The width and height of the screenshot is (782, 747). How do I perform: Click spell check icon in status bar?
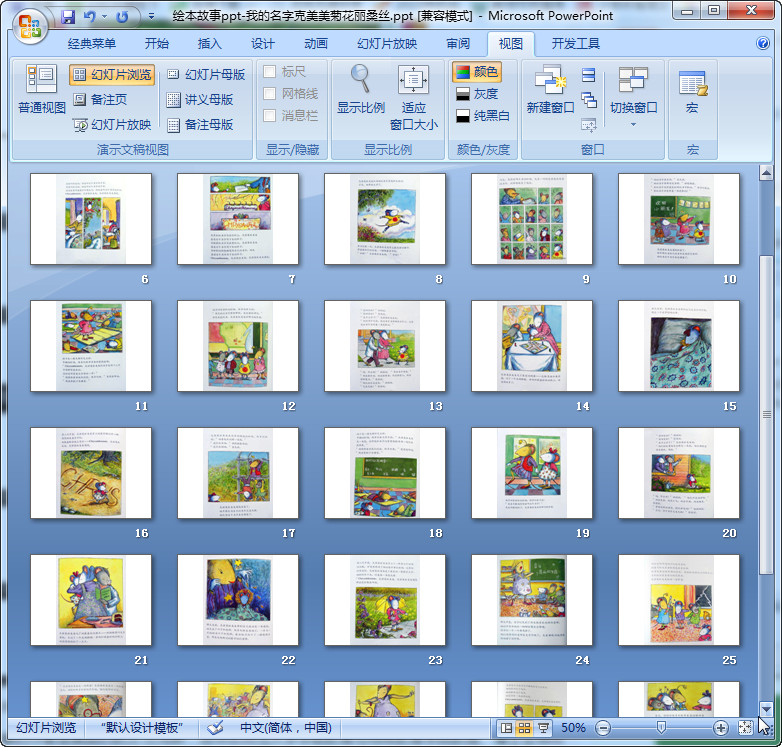tap(215, 728)
